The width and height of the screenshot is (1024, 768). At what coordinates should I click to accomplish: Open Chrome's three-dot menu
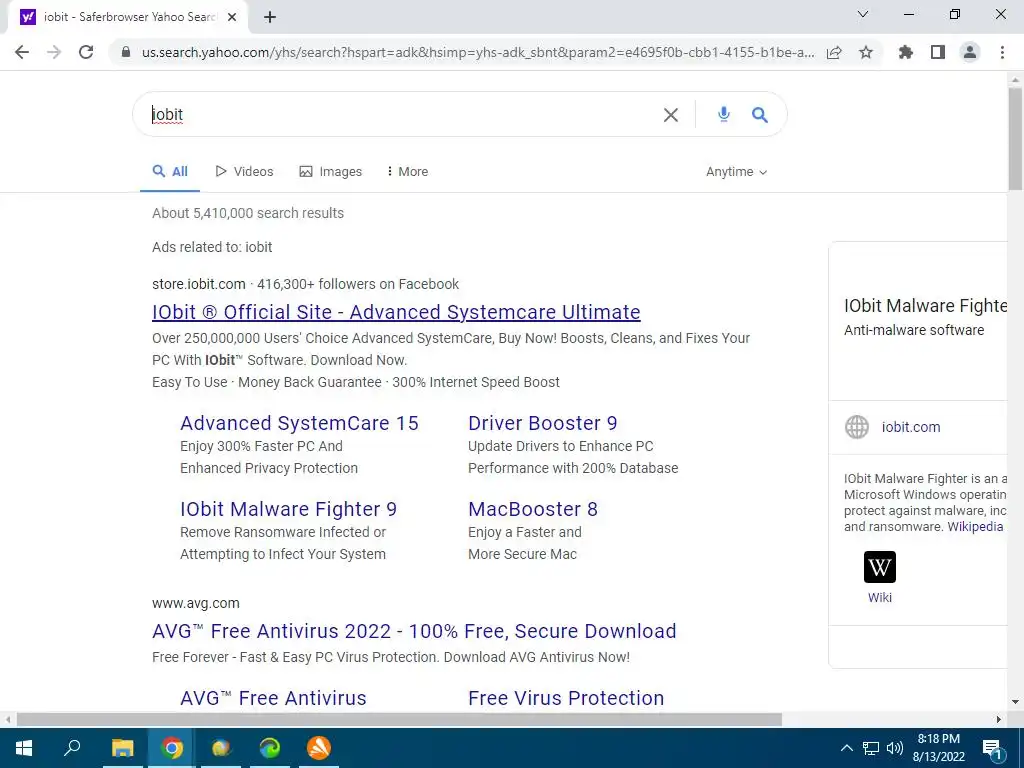click(1002, 52)
